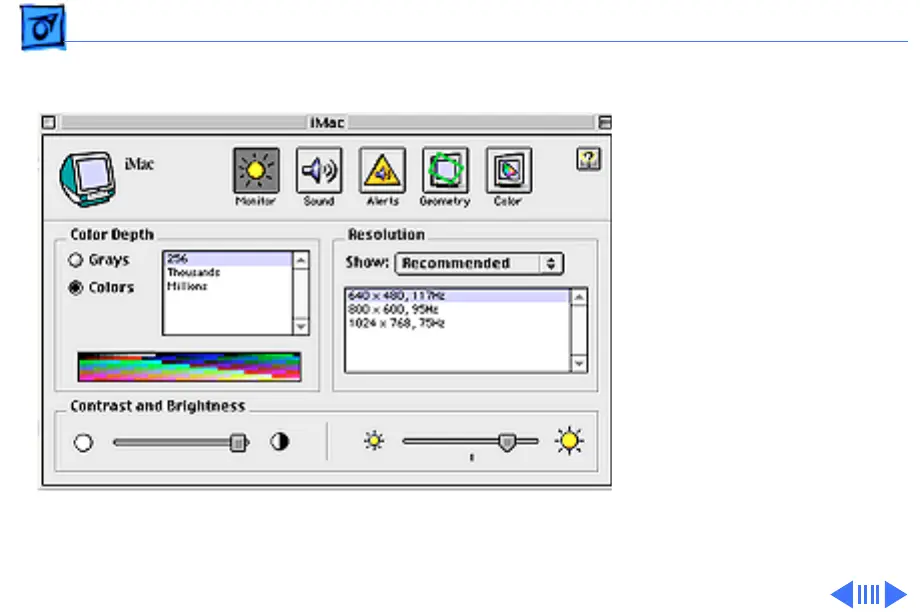The height and width of the screenshot is (612, 920).
Task: Click the help question mark button
Action: 588,159
